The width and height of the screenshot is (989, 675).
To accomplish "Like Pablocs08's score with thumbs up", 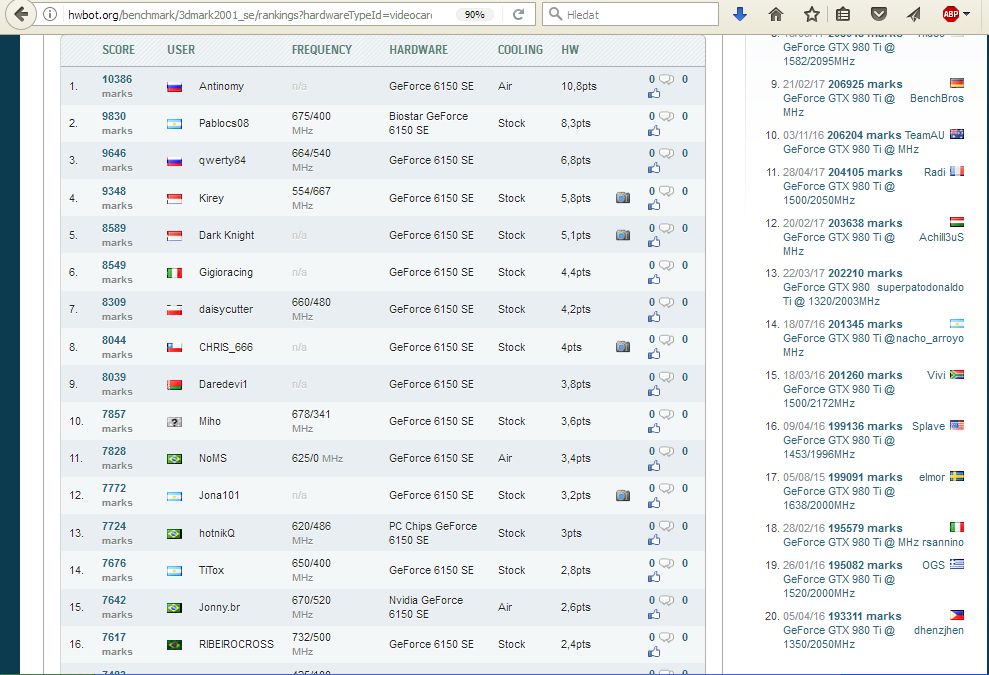I will click(x=654, y=130).
